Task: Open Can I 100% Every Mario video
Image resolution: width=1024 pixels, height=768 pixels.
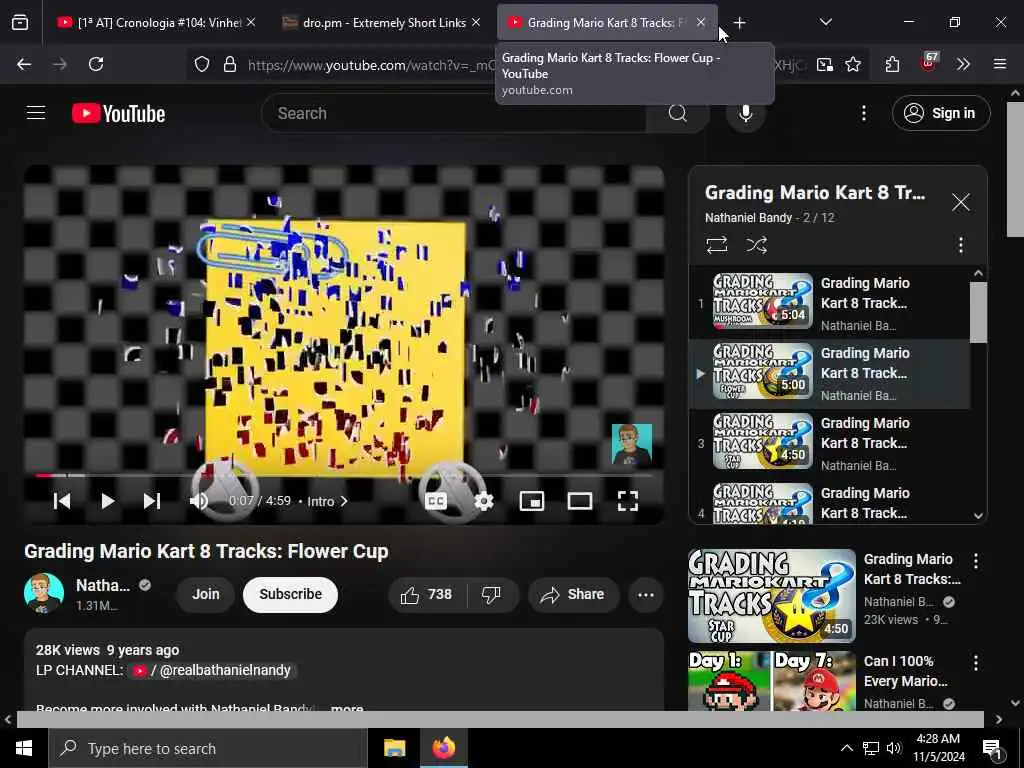Action: (x=772, y=681)
